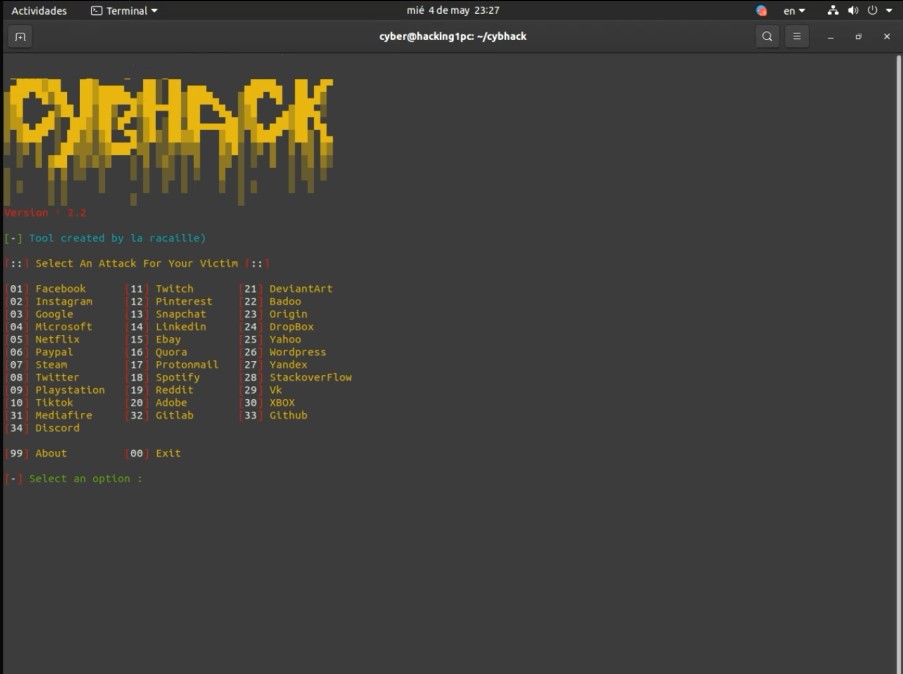Minimize the terminal window
903x674 pixels.
(x=830, y=37)
